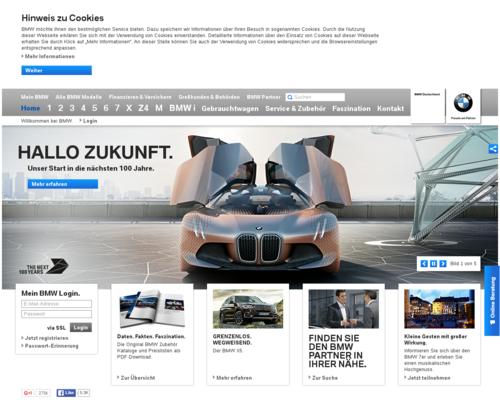Viewport: 500px width, 400px height.
Task: Click the search magnifier icon
Action: click(290, 97)
